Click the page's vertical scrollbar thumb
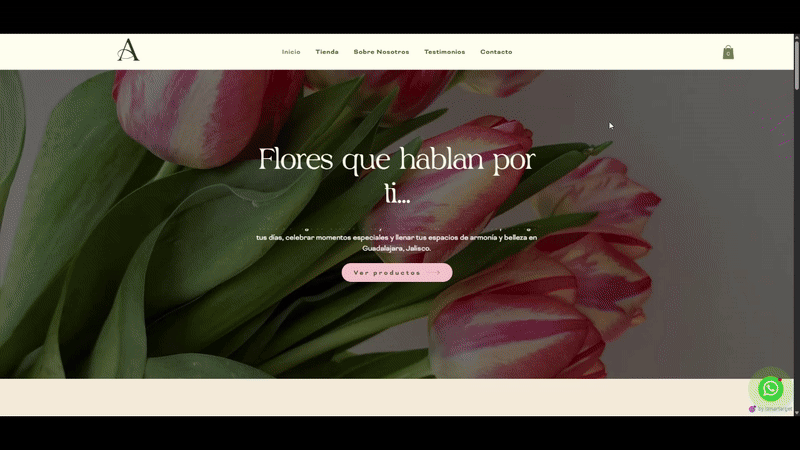 tap(797, 65)
